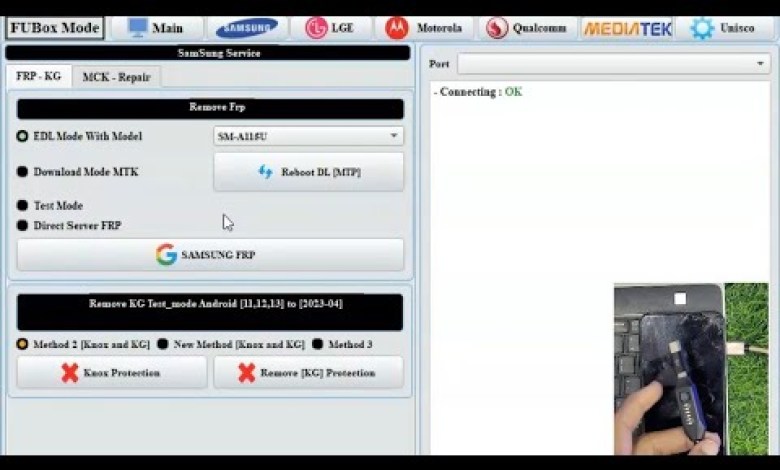780x470 pixels.
Task: Click the Reboot DL [MTP] button
Action: coord(308,172)
